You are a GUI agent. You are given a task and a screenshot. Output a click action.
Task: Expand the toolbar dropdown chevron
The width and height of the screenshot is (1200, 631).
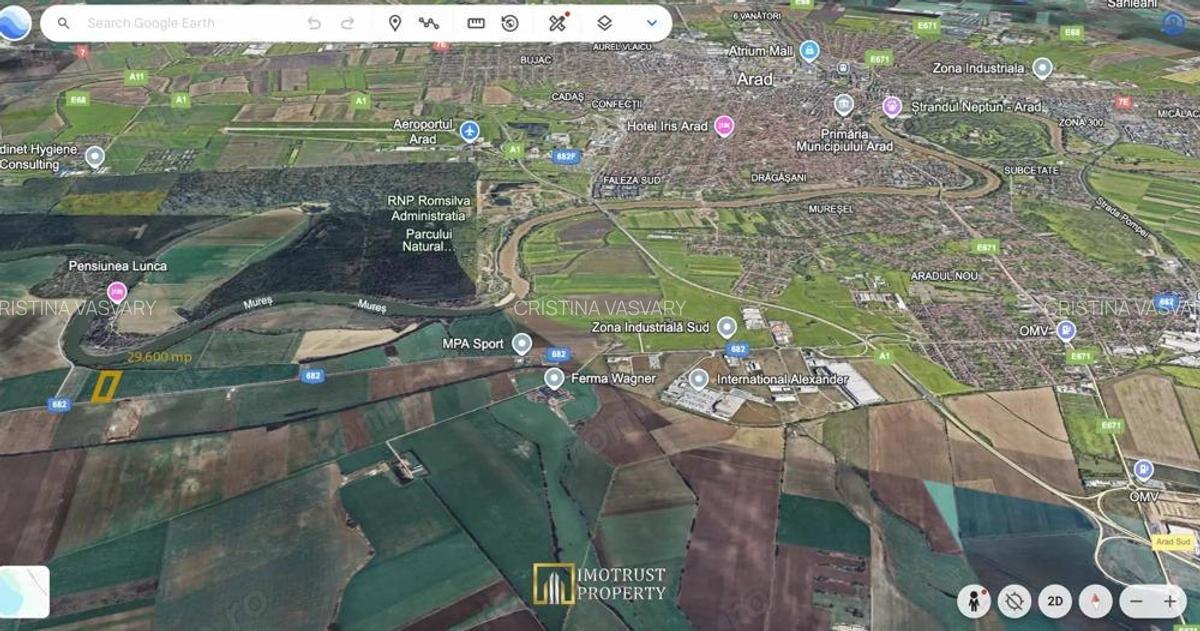[652, 23]
